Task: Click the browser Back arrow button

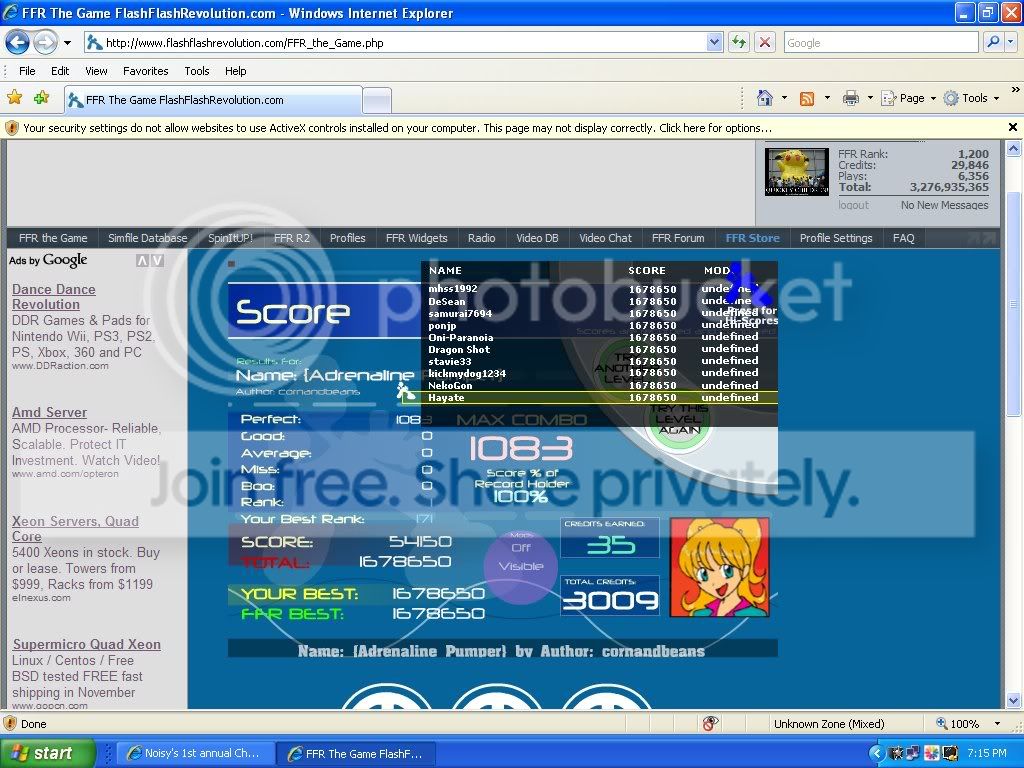Action: click(x=18, y=42)
